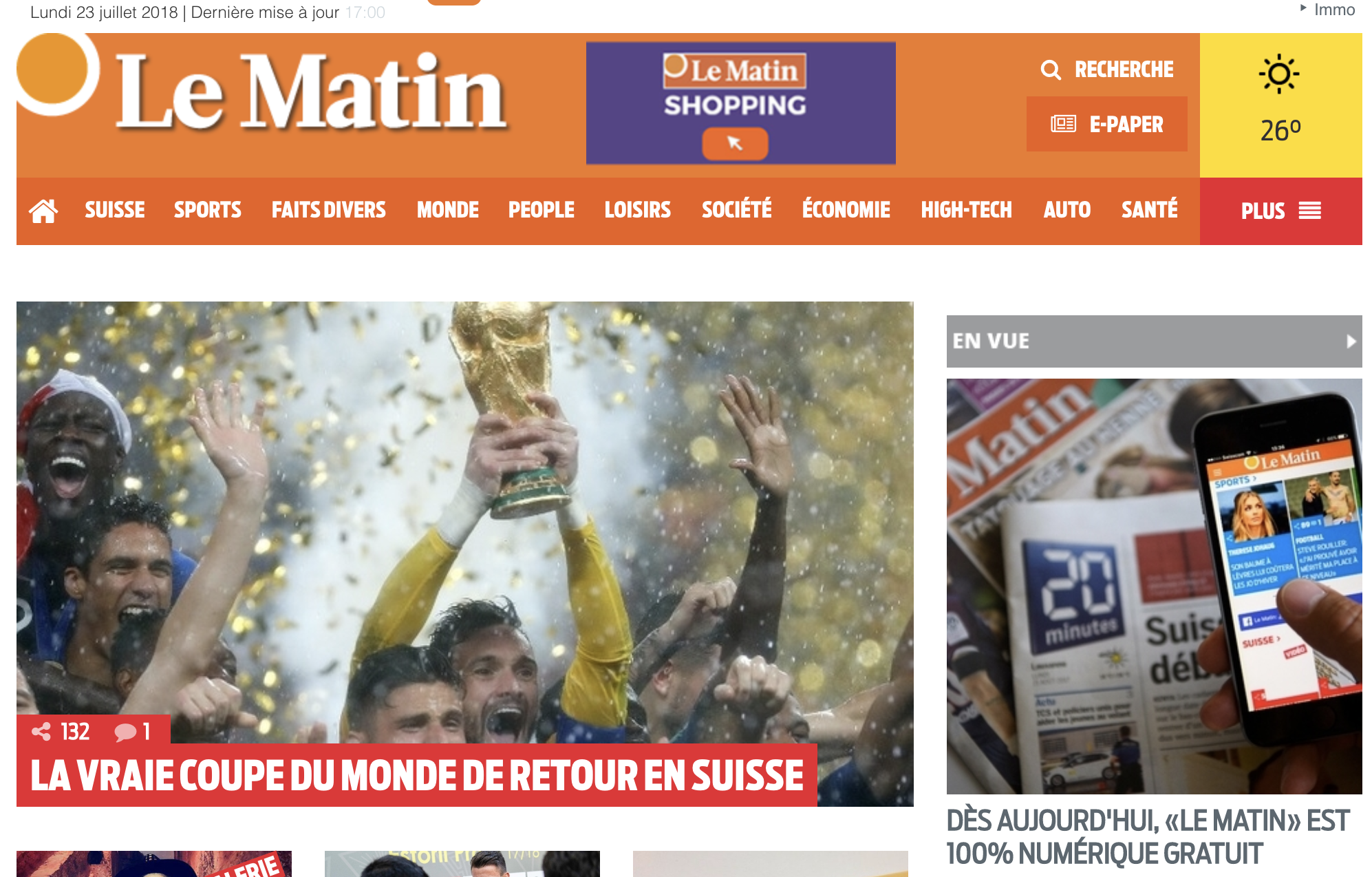
Task: Open the SUISSE section
Action: click(x=115, y=210)
